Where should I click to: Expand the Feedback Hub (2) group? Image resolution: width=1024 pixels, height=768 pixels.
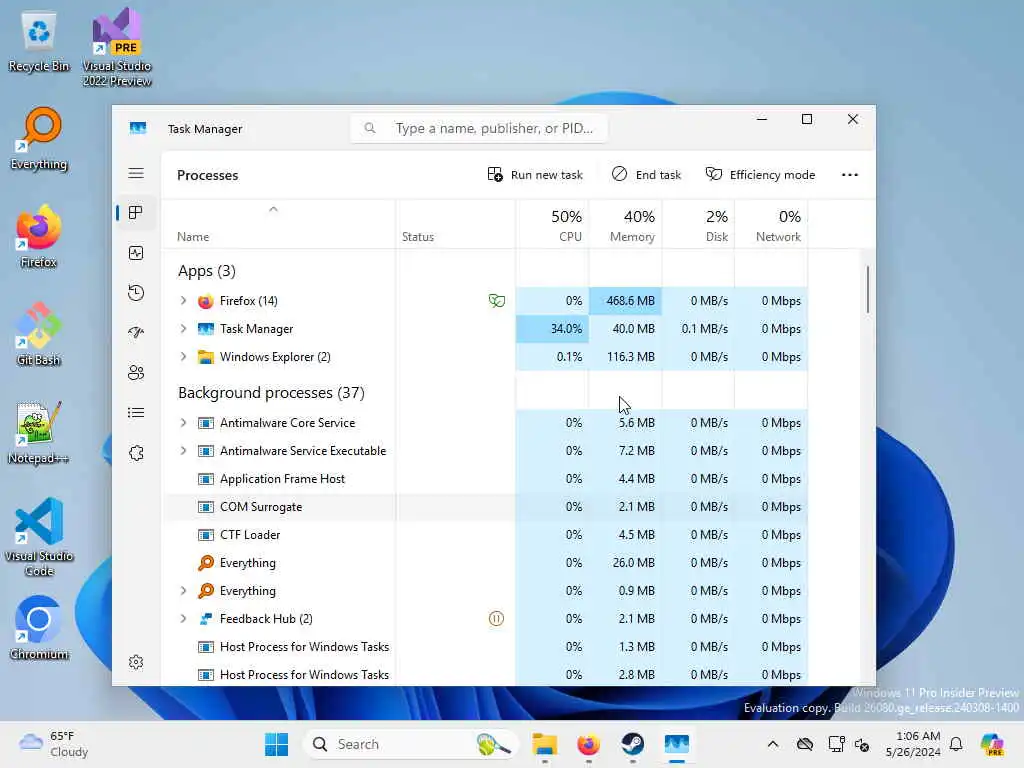click(184, 618)
